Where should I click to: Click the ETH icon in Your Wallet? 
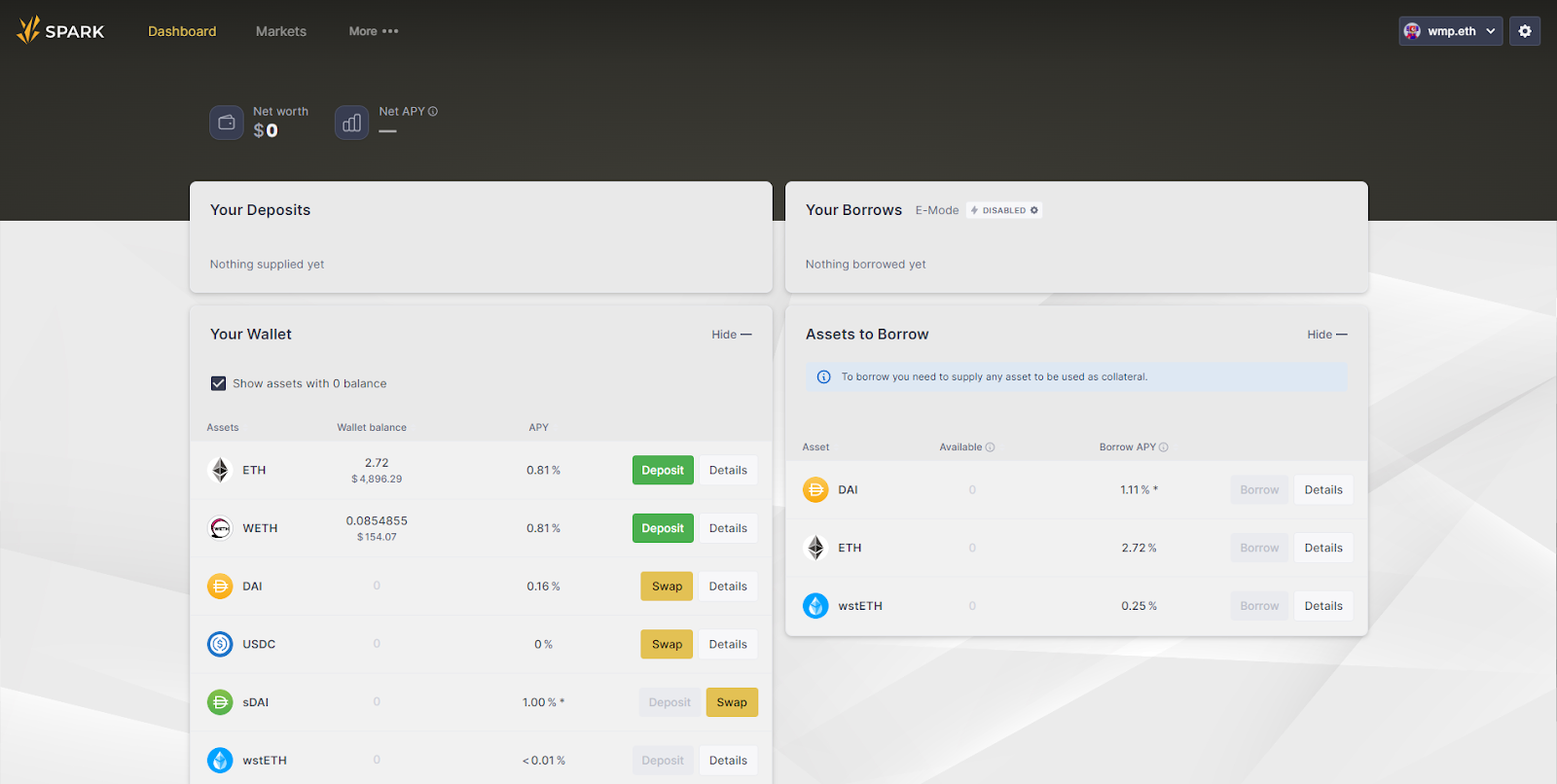pos(220,470)
